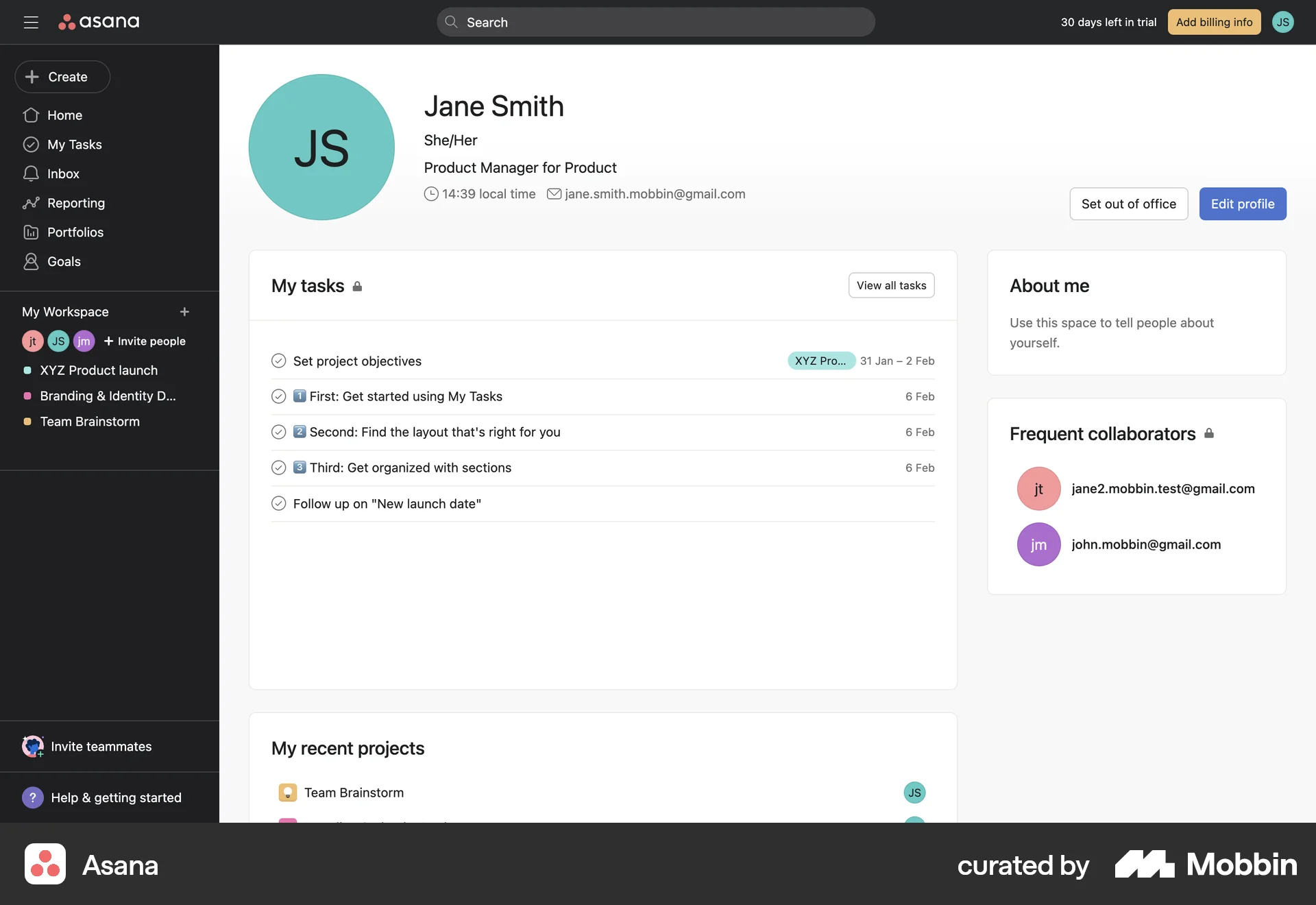Screen dimensions: 1316x905
Task: Select Reporting in the sidebar
Action: click(x=75, y=203)
